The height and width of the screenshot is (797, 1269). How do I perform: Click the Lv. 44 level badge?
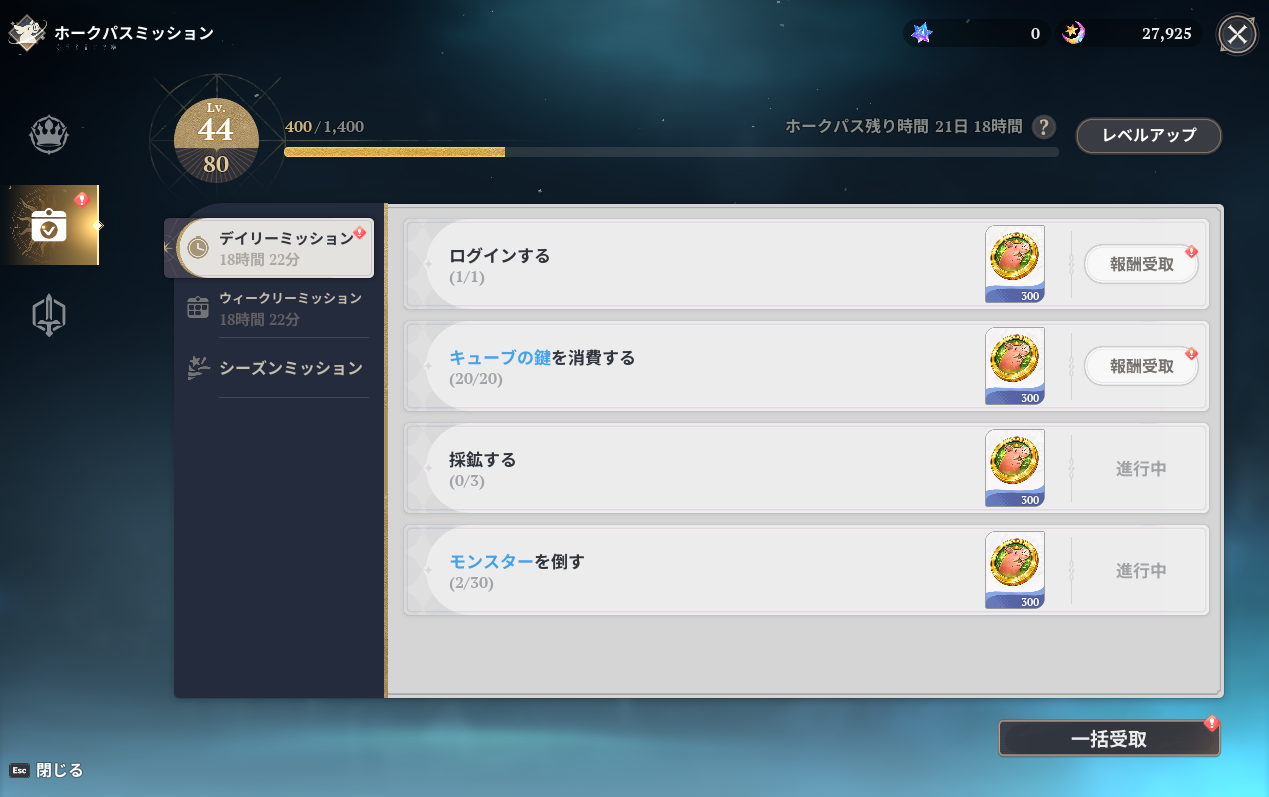coord(216,140)
